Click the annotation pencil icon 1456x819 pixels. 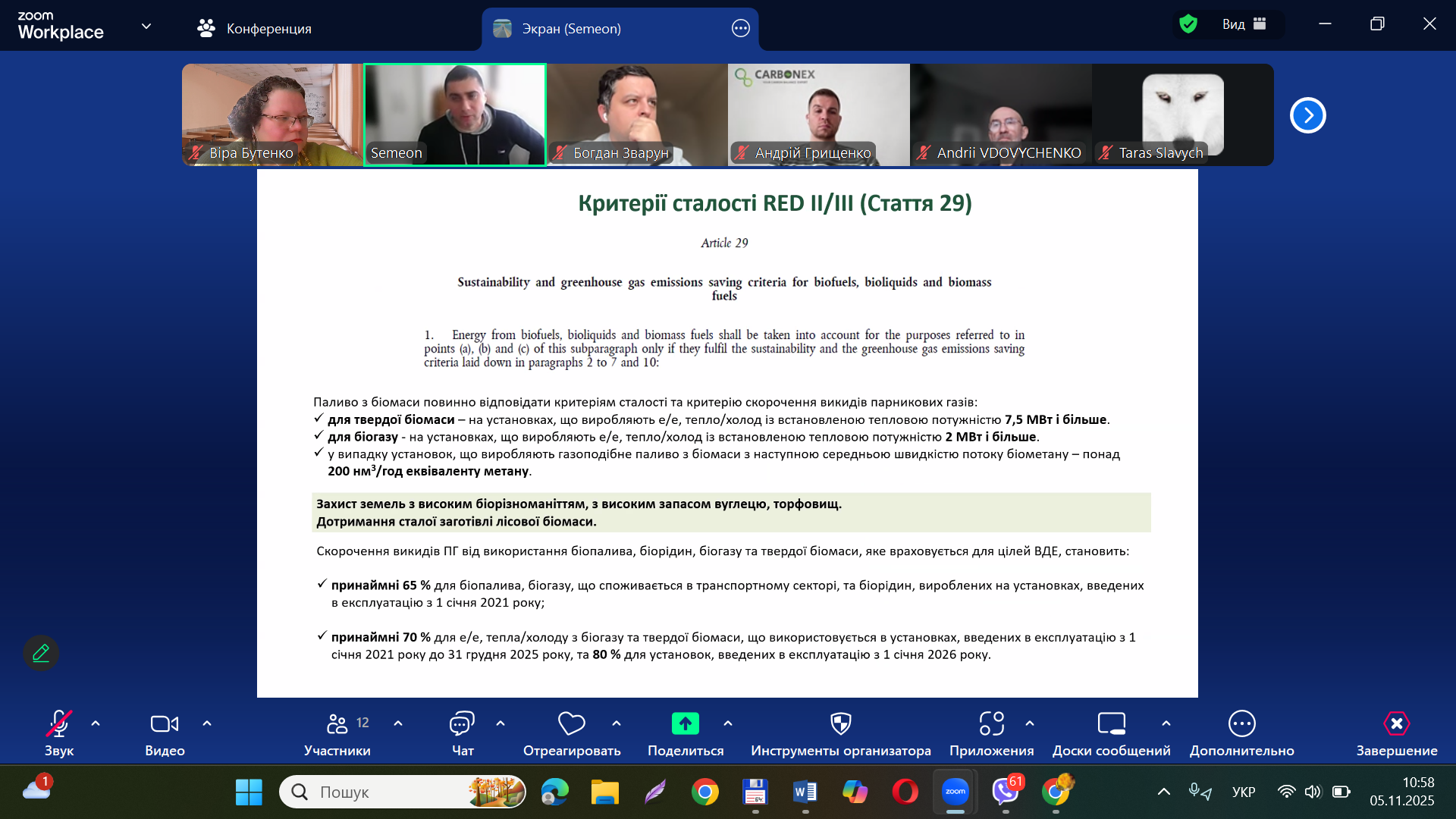41,653
